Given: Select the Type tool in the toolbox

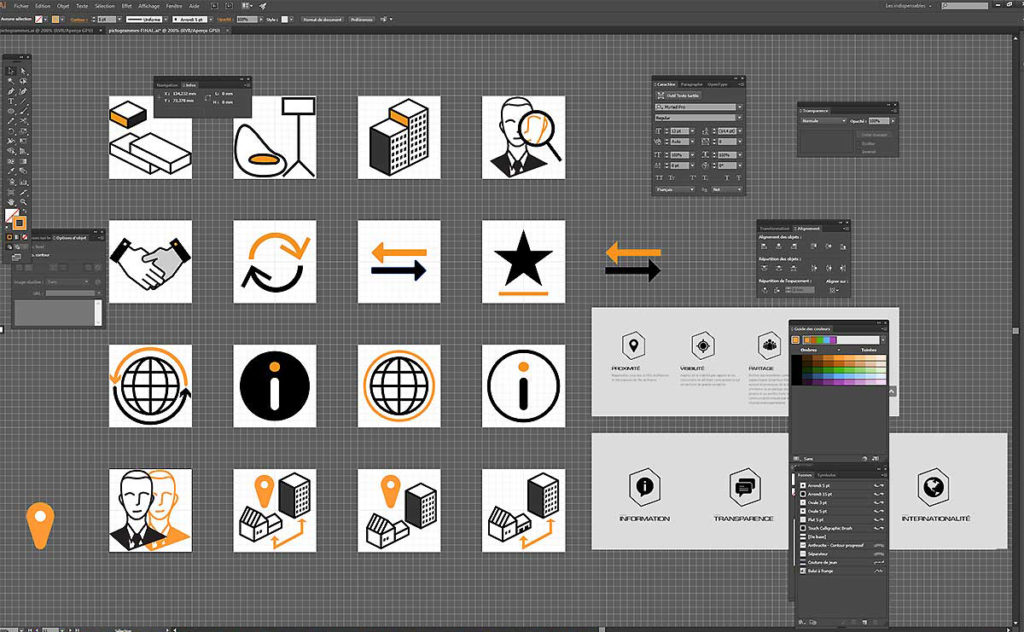Looking at the screenshot, I should coord(11,101).
